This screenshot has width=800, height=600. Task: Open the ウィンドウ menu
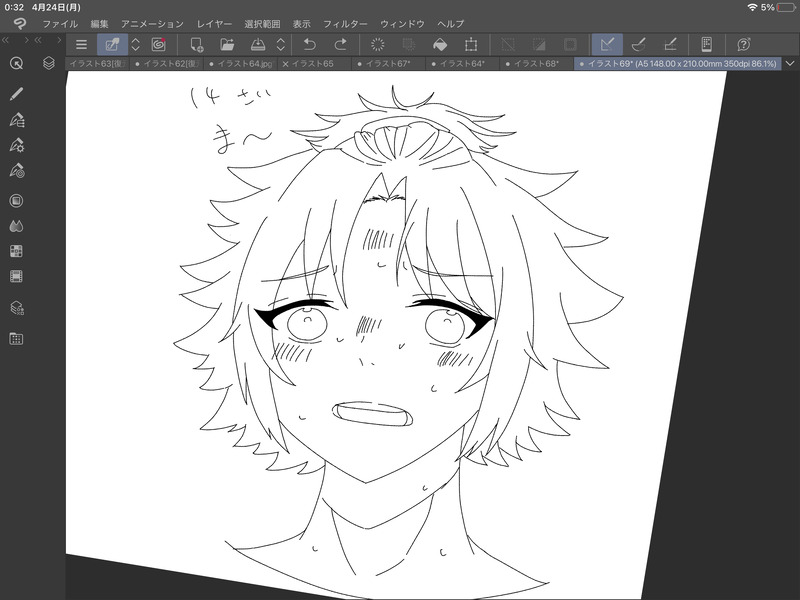tap(402, 24)
